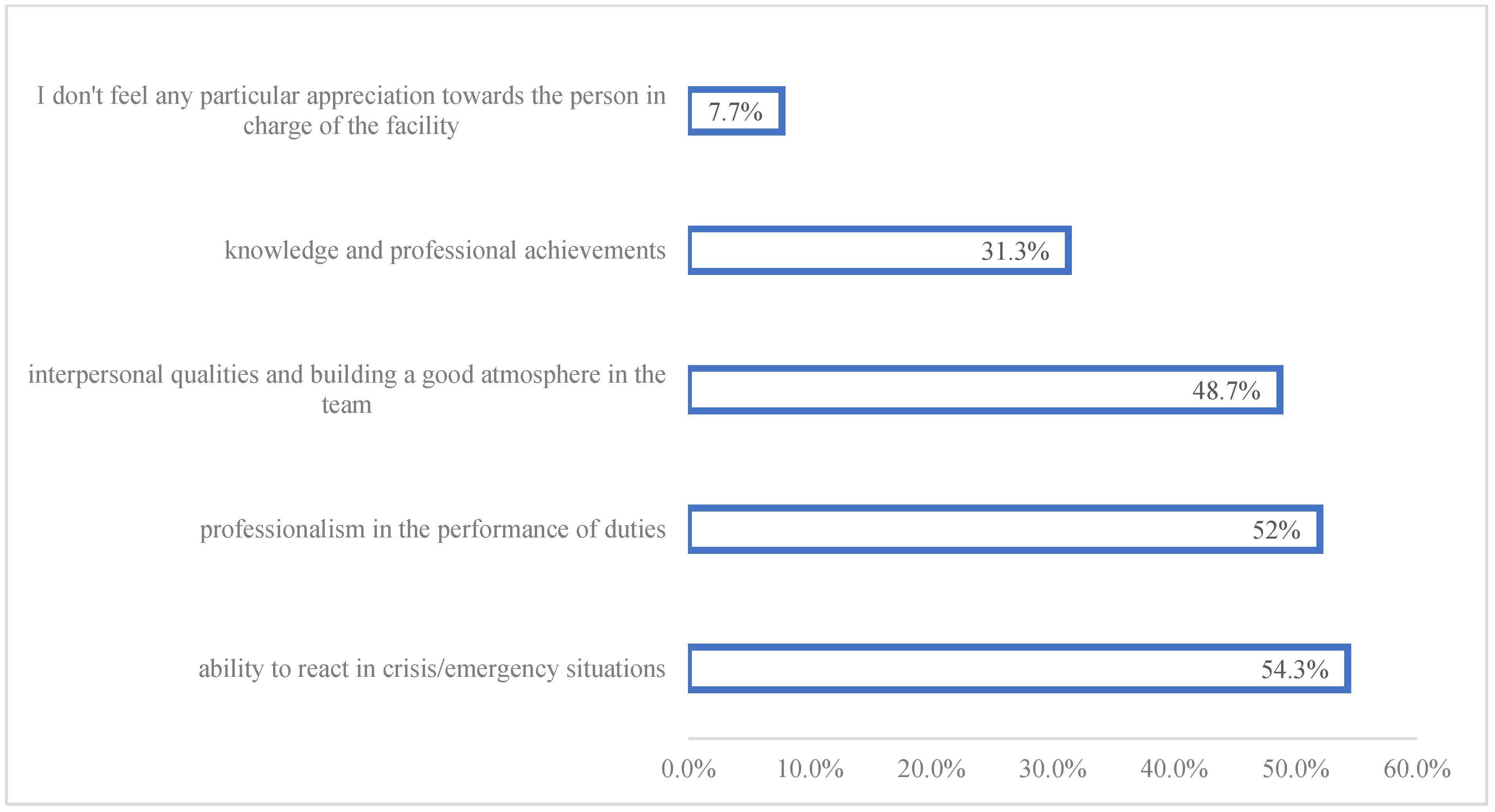Click the 20.0% axis tick label
The width and height of the screenshot is (1495, 812).
tap(932, 769)
